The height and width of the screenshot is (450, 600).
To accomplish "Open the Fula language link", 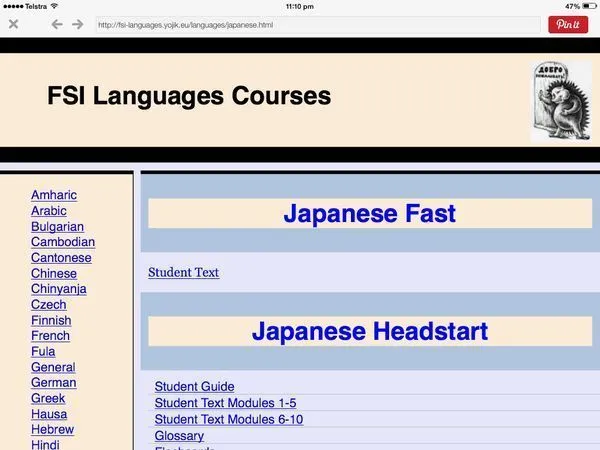I will (x=43, y=351).
